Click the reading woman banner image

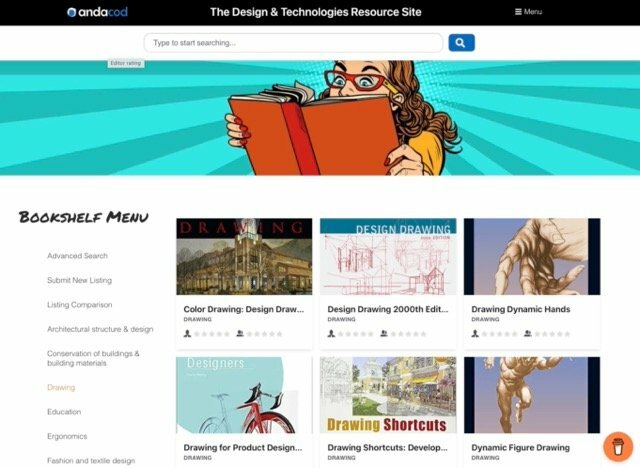[320, 118]
